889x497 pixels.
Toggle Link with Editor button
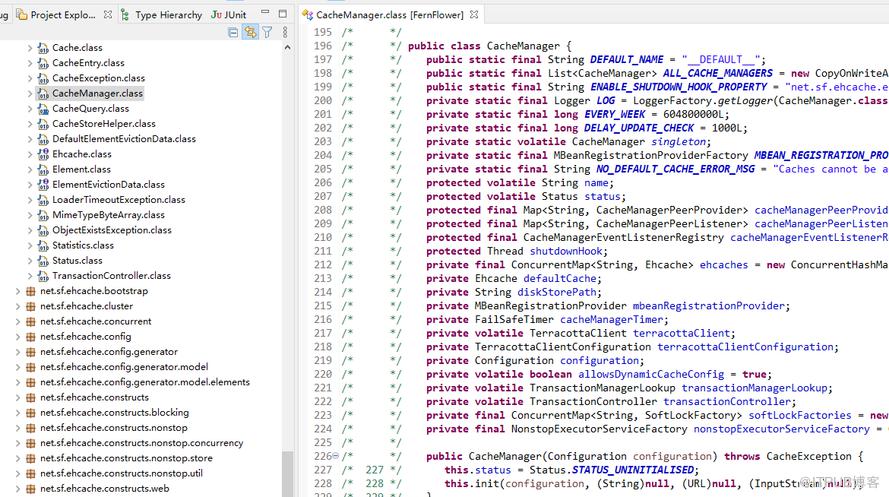250,32
